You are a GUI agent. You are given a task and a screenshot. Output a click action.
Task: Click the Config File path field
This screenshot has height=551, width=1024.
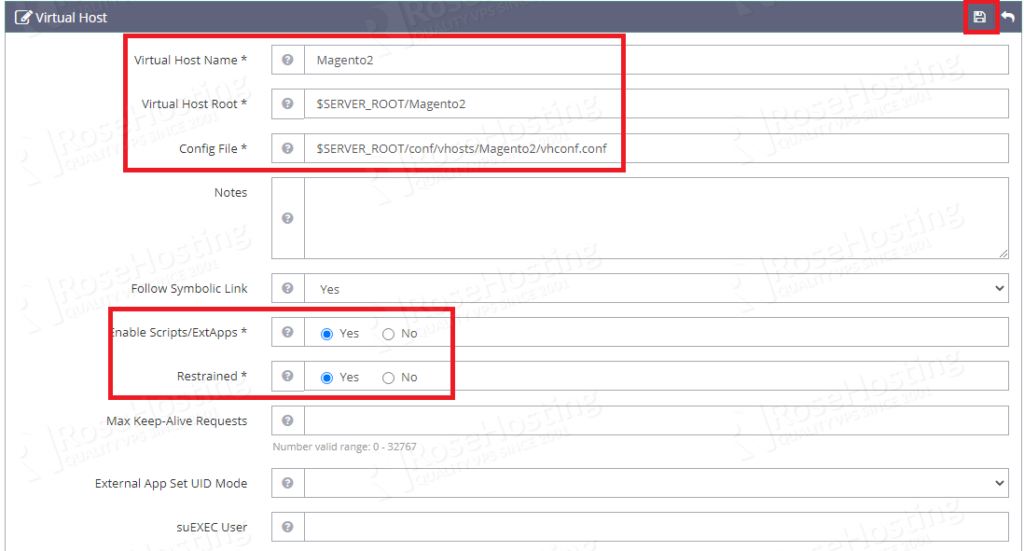pos(655,148)
